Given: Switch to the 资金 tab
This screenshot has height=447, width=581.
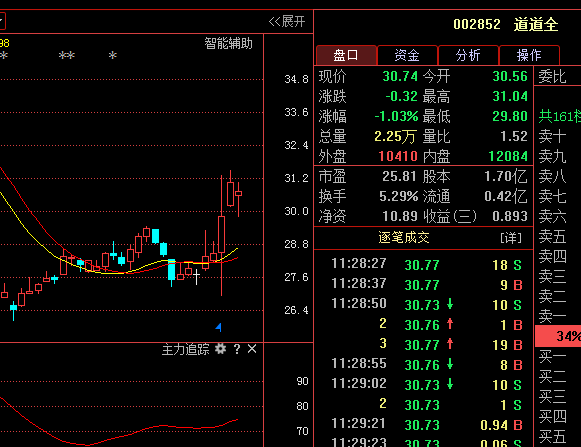Looking at the screenshot, I should (x=407, y=55).
